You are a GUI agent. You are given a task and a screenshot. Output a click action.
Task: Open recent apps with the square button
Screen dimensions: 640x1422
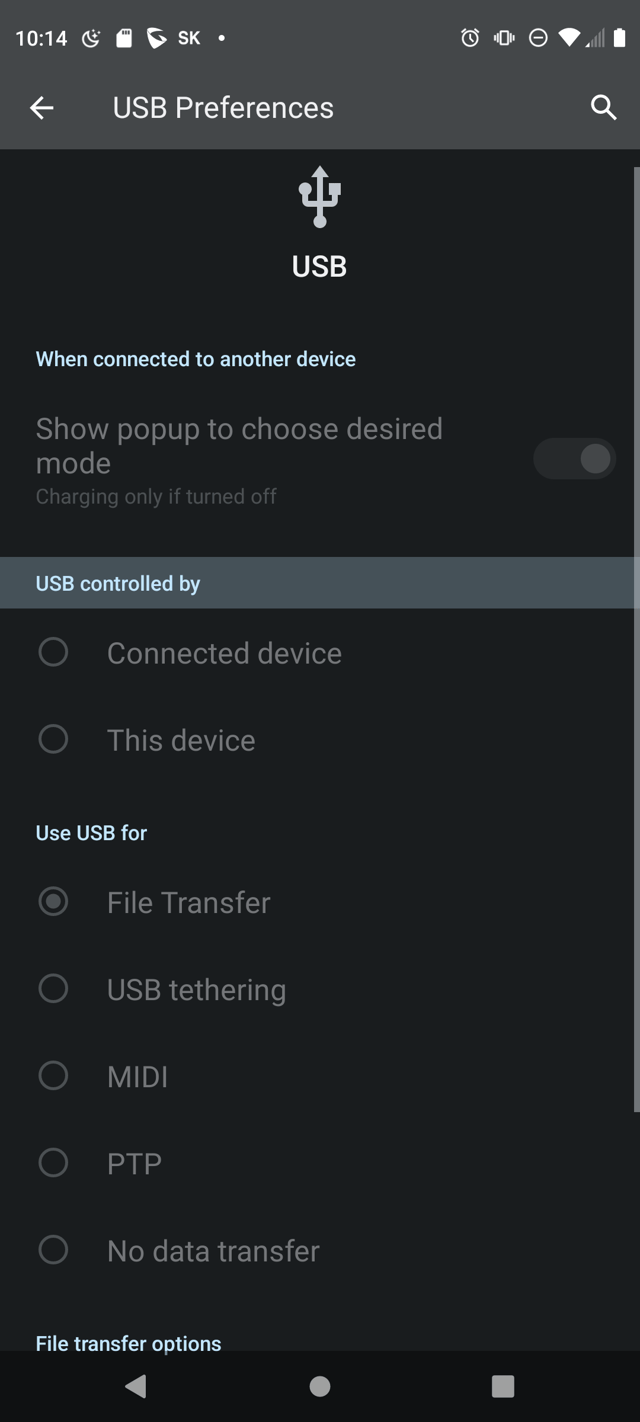click(x=503, y=1385)
